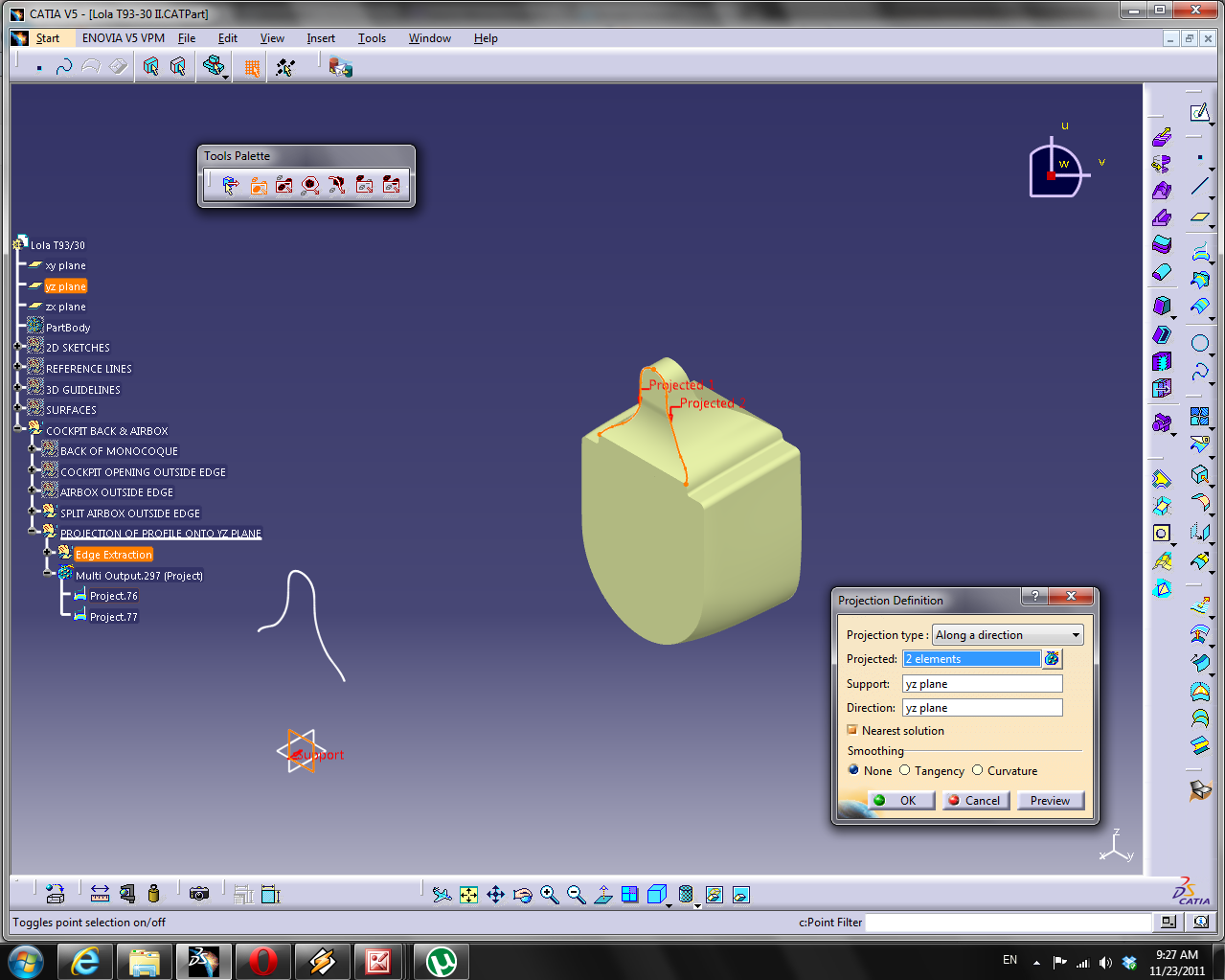
Task: Click the Projected 2 elements field
Action: [971, 659]
